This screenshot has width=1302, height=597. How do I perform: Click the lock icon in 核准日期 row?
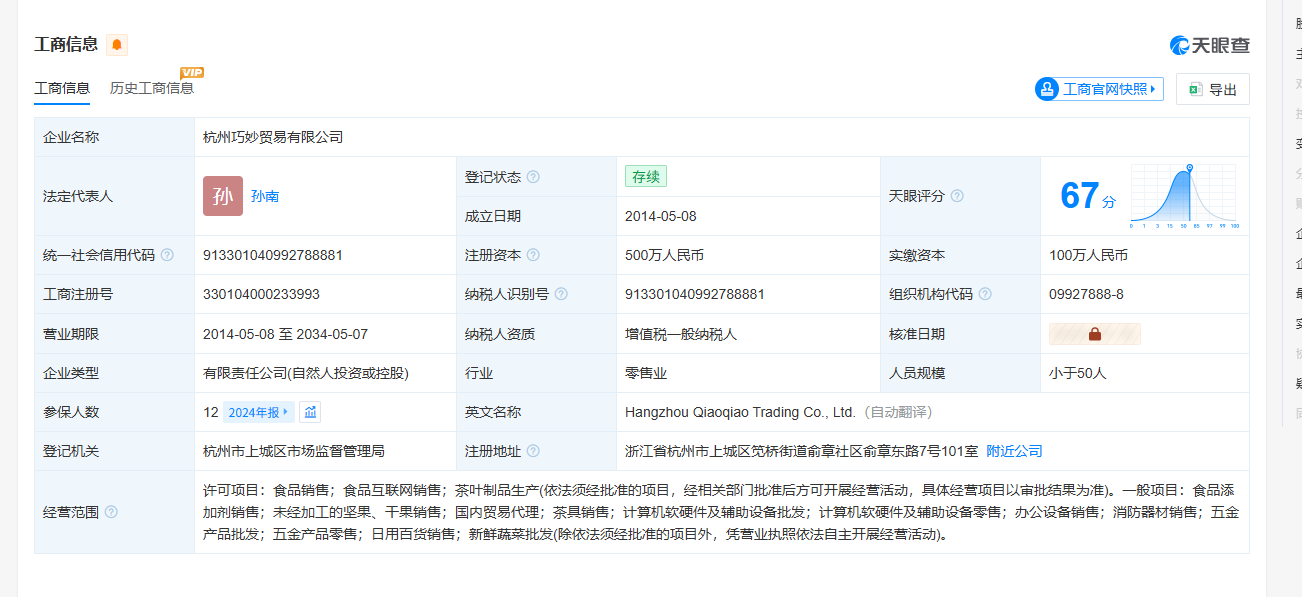(x=1094, y=334)
